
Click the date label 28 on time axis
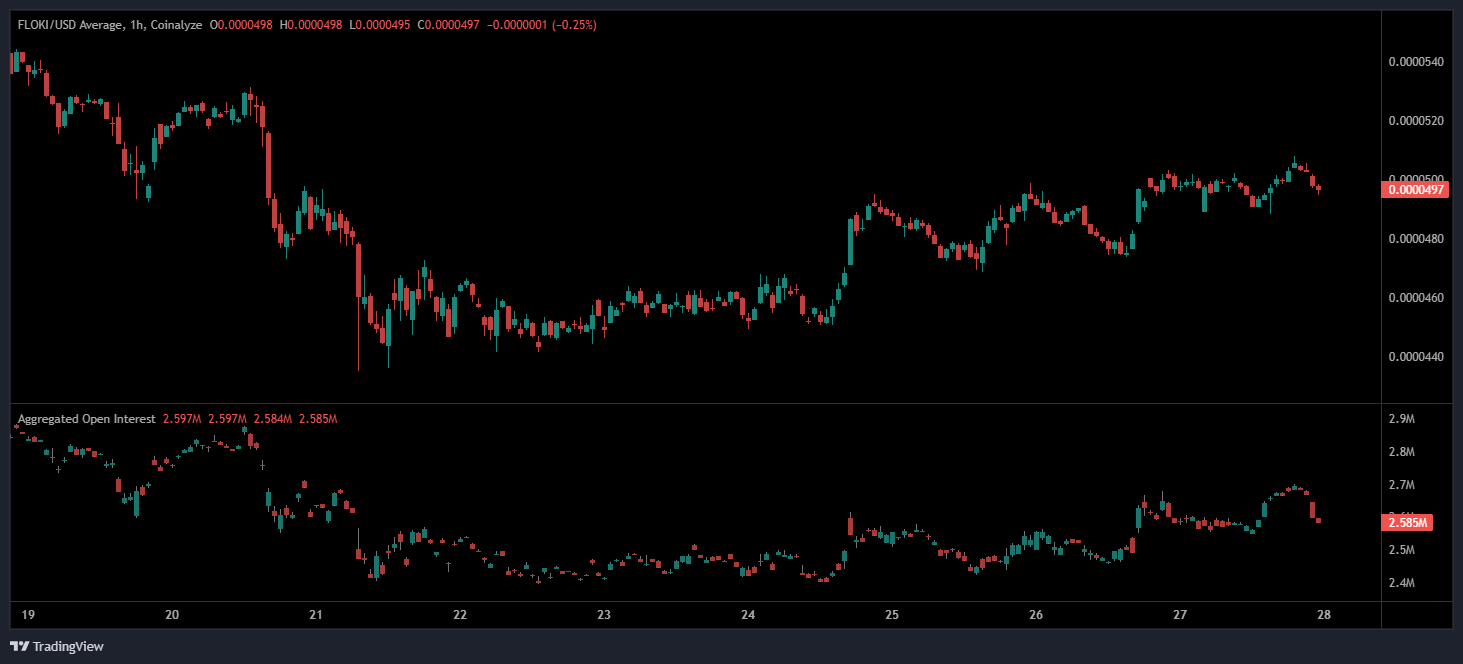click(1324, 615)
